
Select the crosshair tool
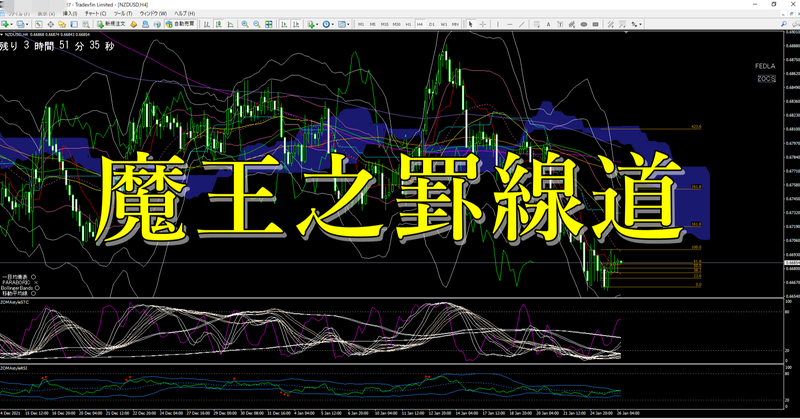[x=483, y=24]
